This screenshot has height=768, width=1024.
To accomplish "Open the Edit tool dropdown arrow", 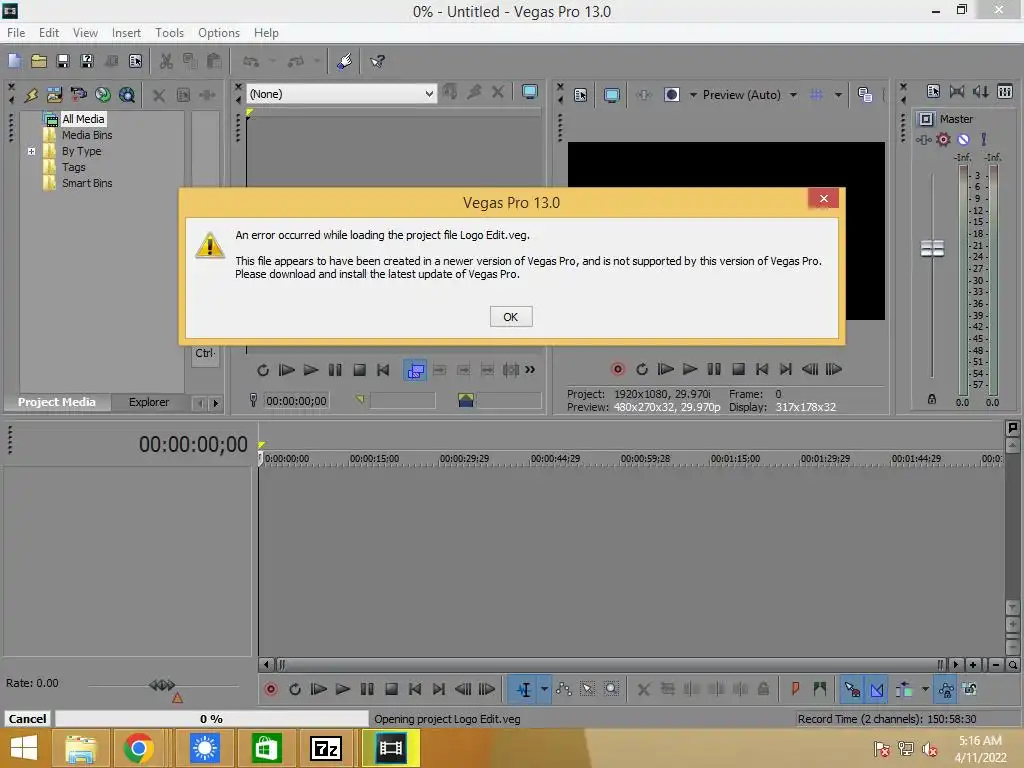I will click(545, 690).
